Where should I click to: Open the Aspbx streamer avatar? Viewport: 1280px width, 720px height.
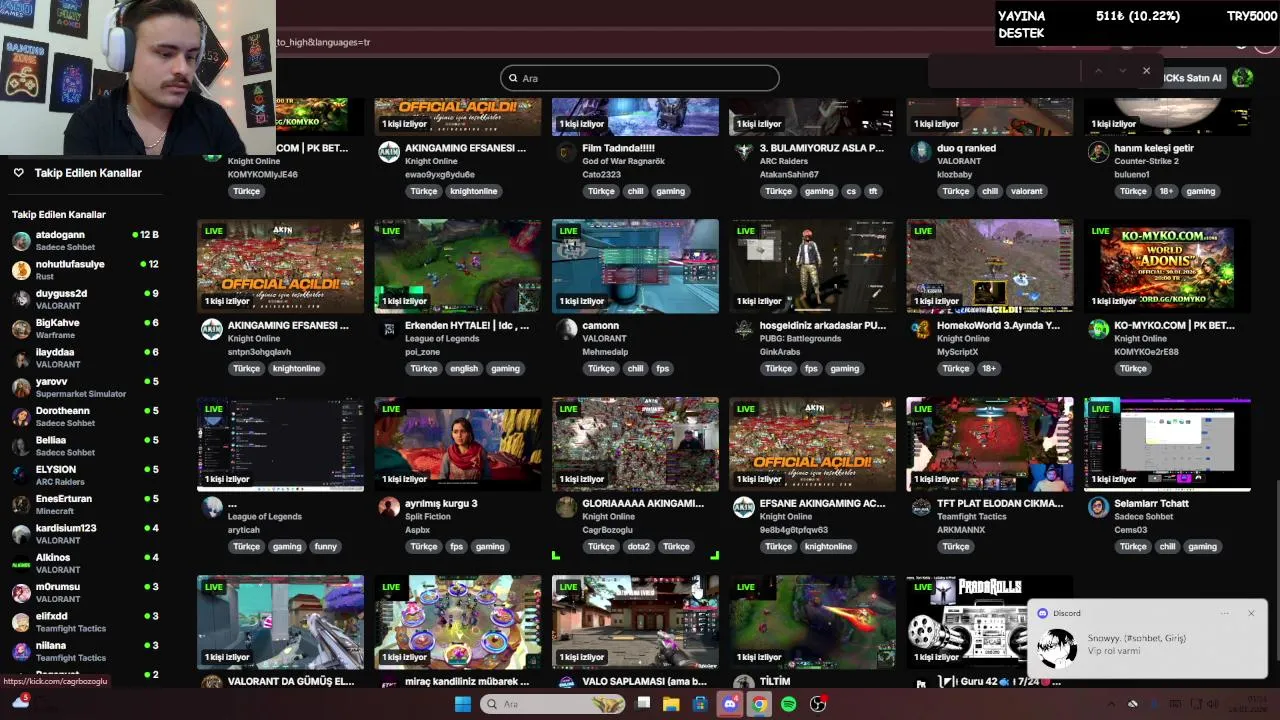coord(389,508)
